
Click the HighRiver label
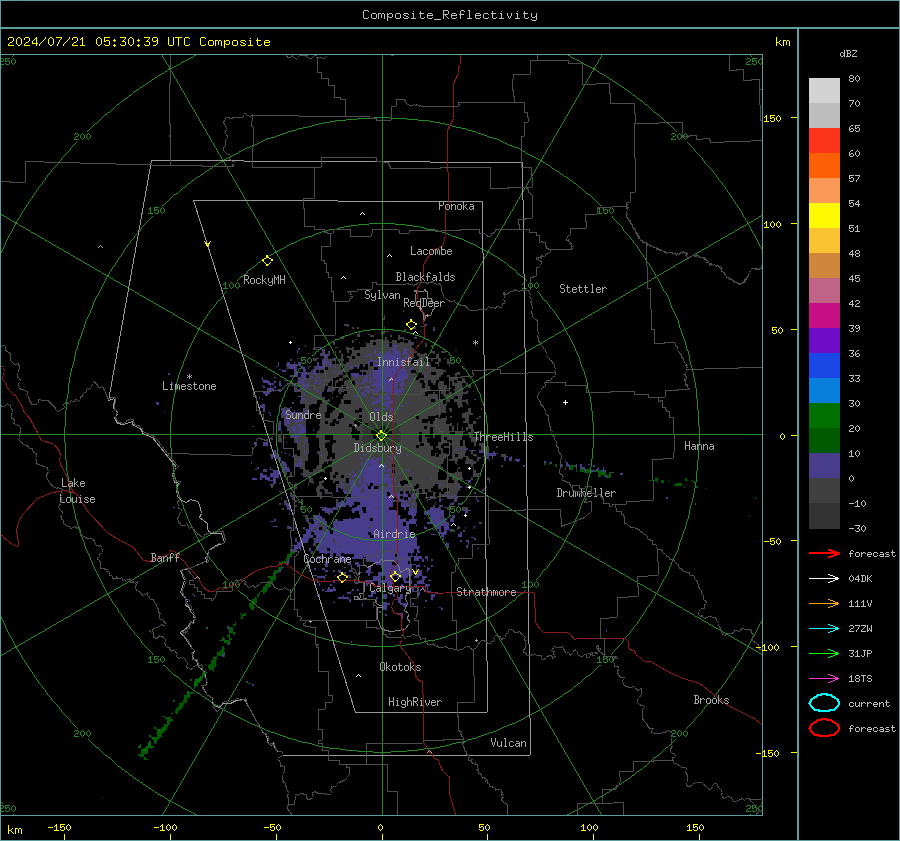tap(415, 702)
